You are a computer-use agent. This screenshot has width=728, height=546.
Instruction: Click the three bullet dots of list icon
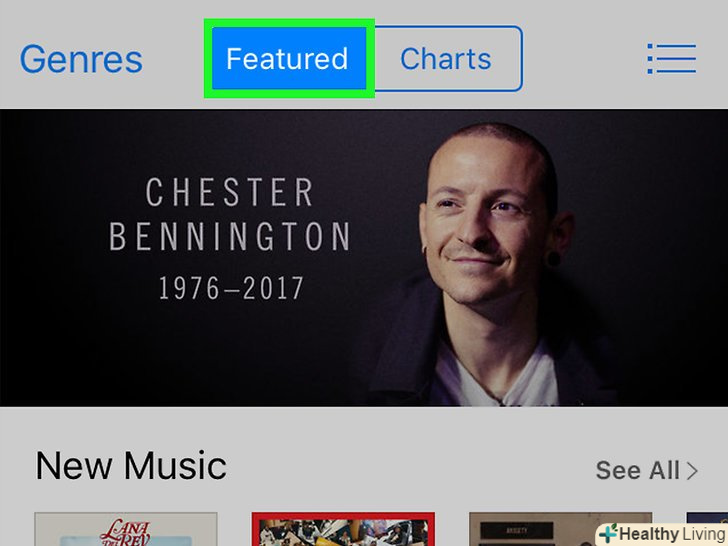click(x=650, y=58)
